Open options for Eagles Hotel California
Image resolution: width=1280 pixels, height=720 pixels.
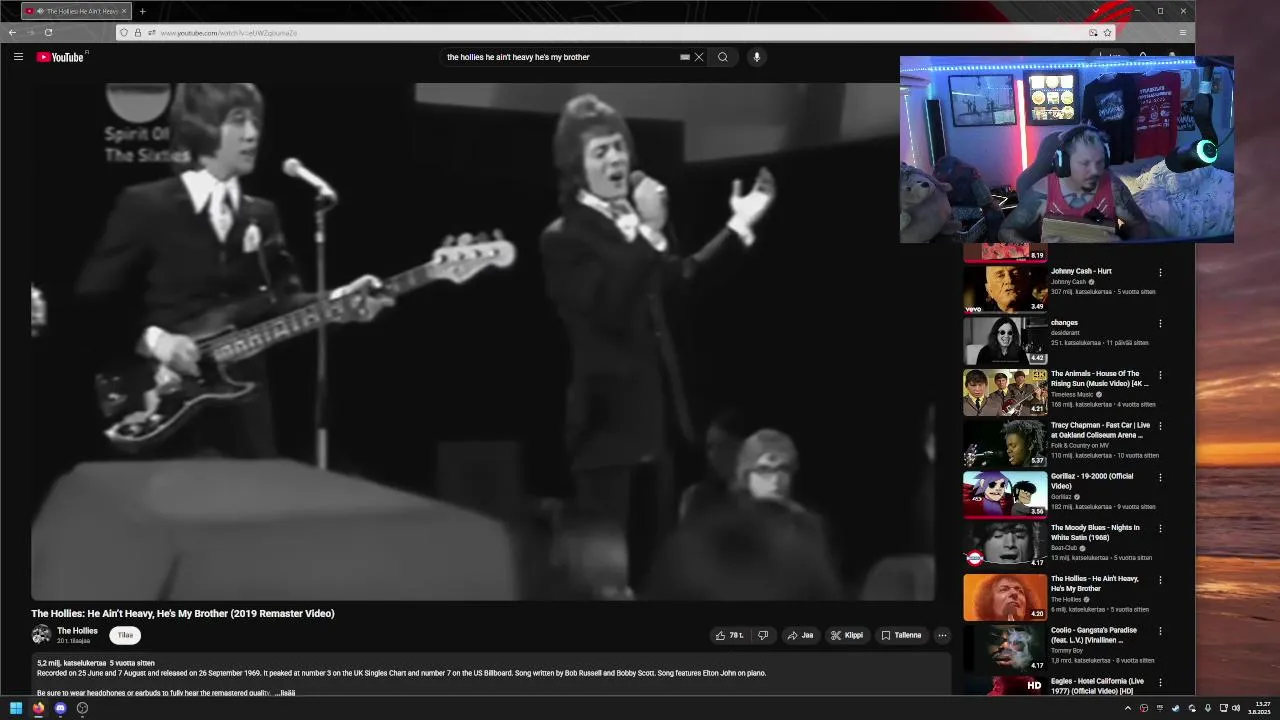point(1160,683)
